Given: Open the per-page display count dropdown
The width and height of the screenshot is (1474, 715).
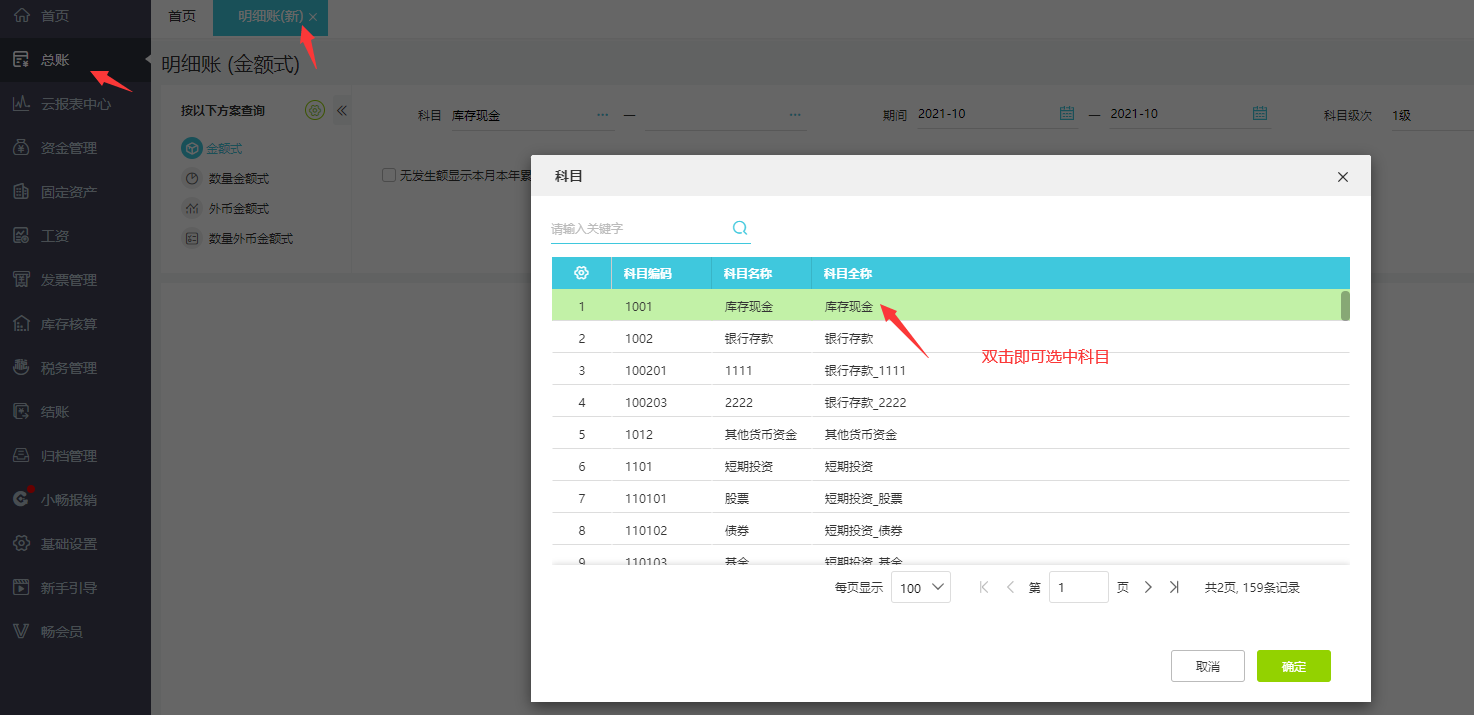Looking at the screenshot, I should (921, 588).
